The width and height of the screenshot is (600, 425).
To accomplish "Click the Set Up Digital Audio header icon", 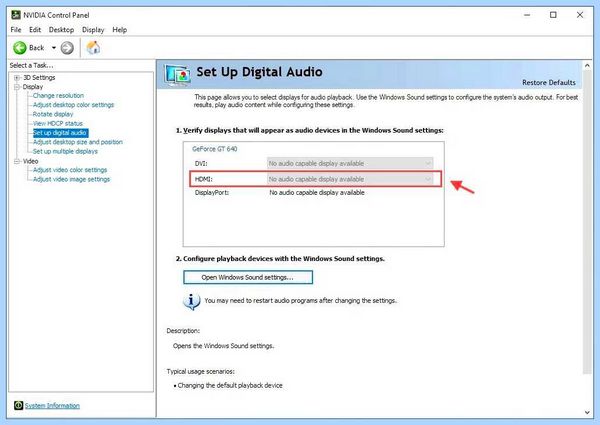I will tap(178, 74).
